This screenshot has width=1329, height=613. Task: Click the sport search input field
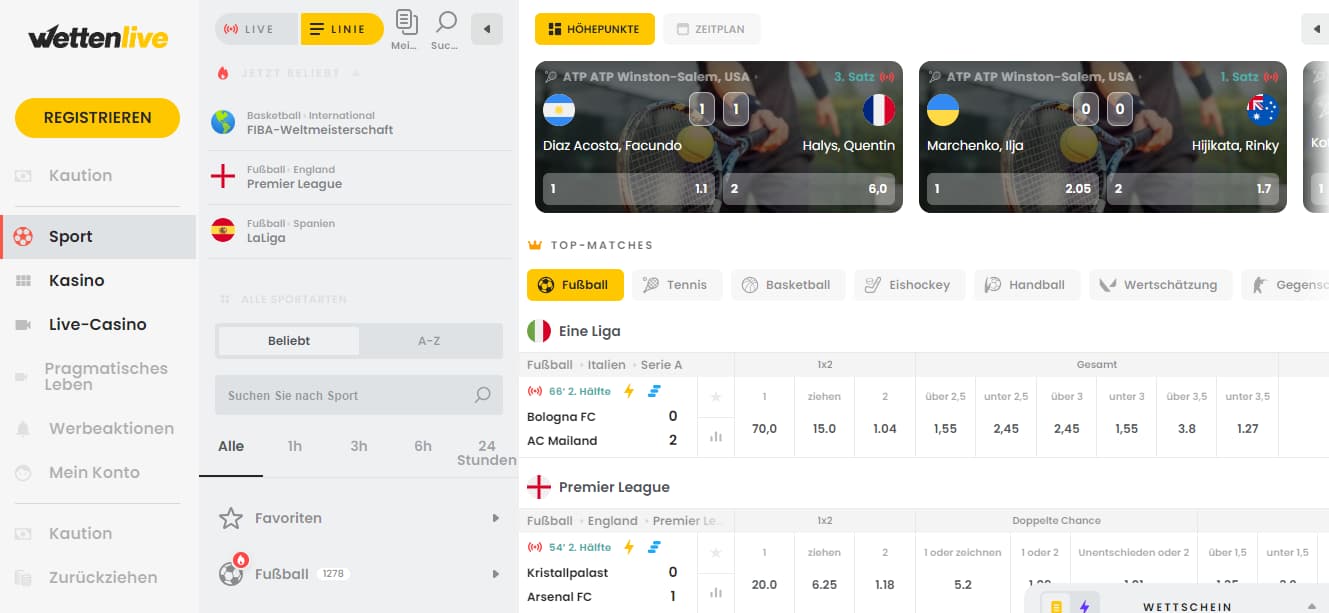point(345,395)
